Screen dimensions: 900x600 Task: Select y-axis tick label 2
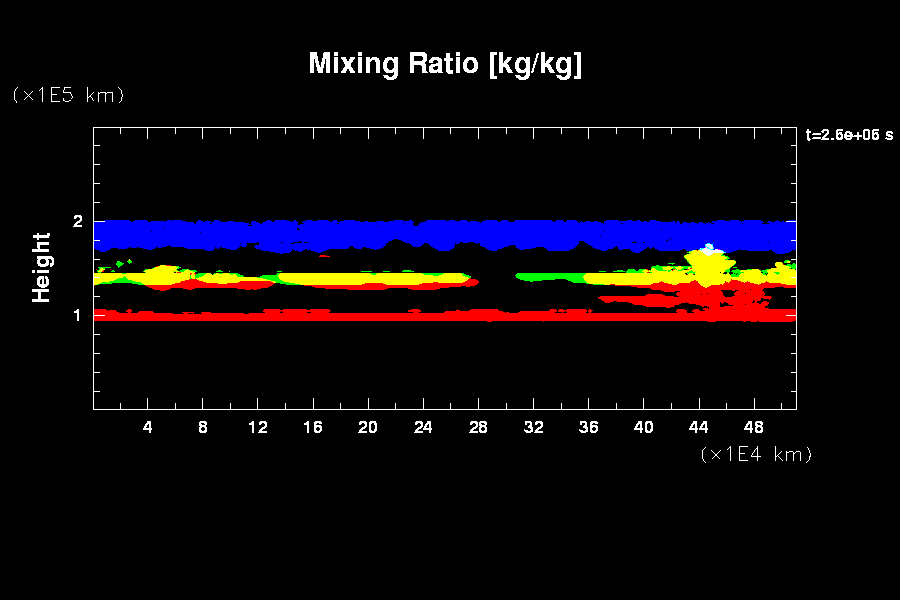[x=78, y=221]
